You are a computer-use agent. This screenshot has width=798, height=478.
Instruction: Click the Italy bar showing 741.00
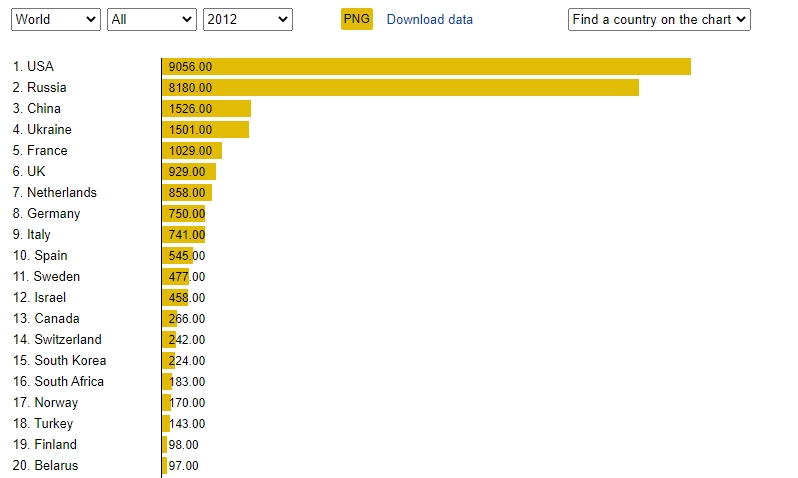(x=184, y=235)
